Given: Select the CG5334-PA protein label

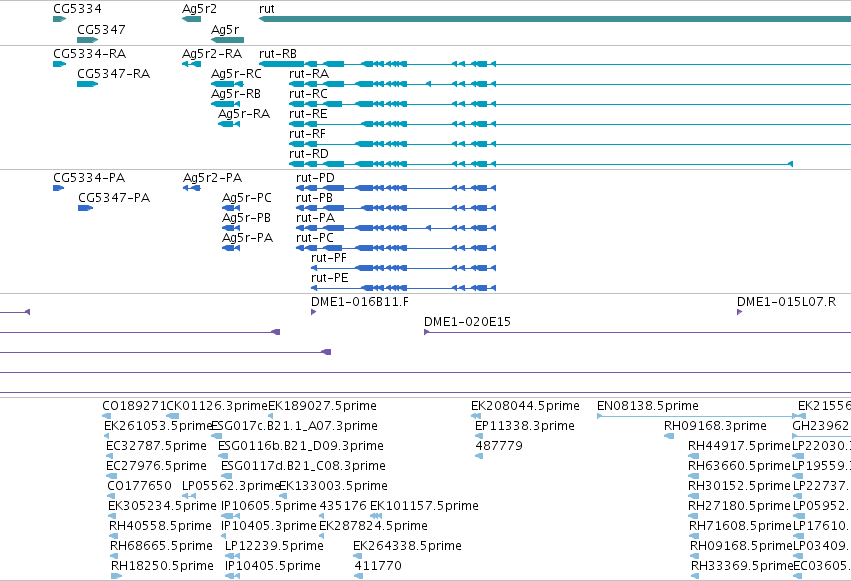Looking at the screenshot, I should [89, 178].
